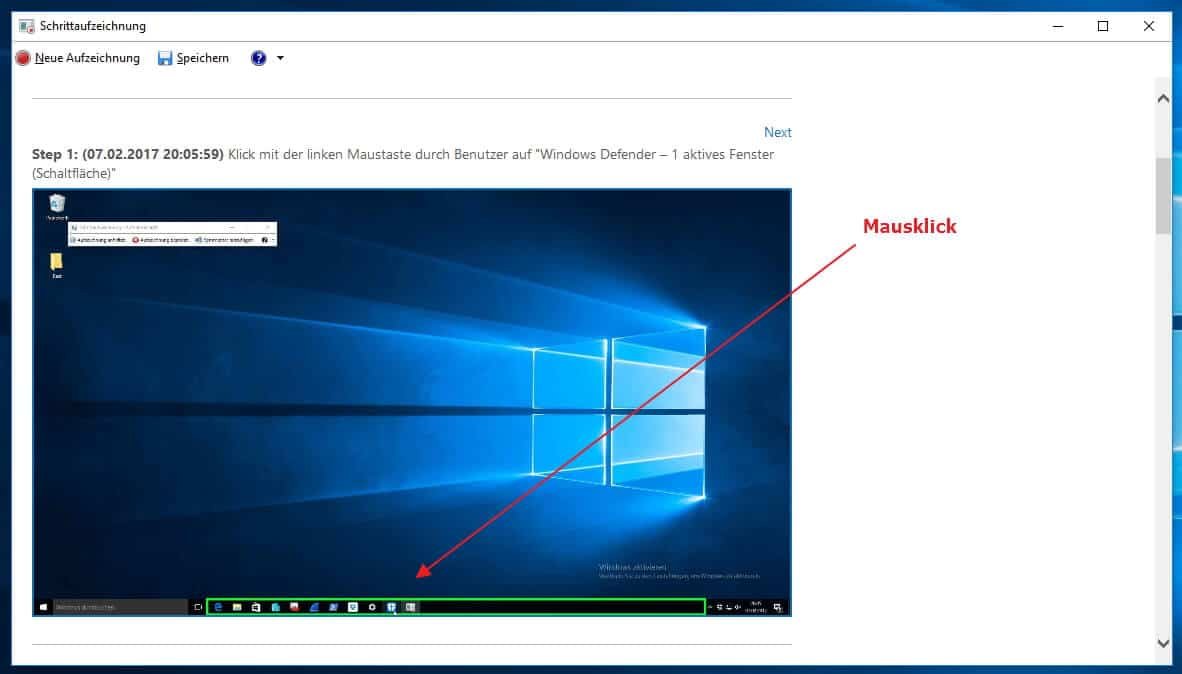Maximize the Schrittaufzeichnung window
1182x674 pixels.
click(1103, 26)
